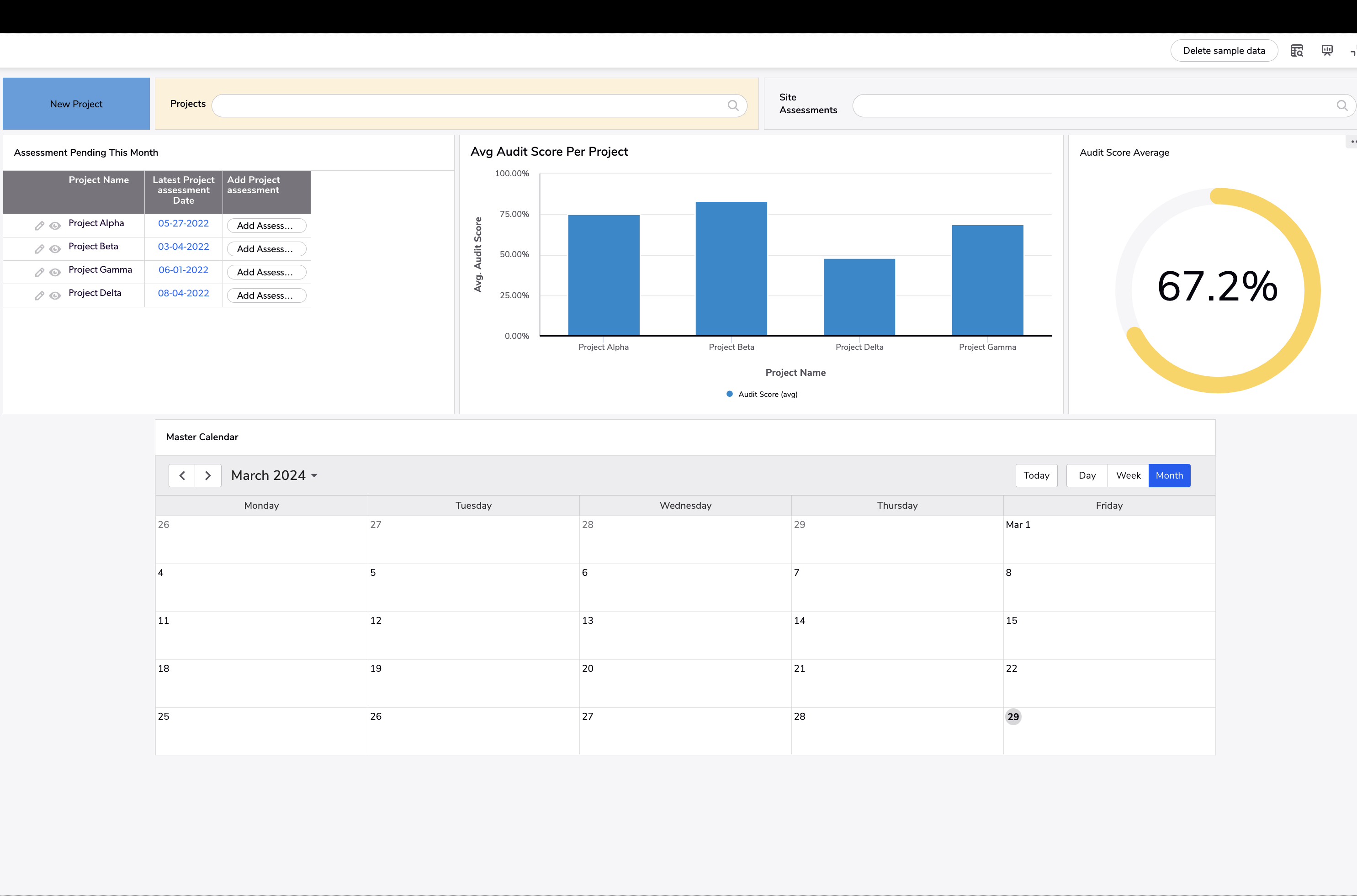Edit Project Alpha using its pencil icon
Image resolution: width=1357 pixels, height=896 pixels.
(39, 225)
